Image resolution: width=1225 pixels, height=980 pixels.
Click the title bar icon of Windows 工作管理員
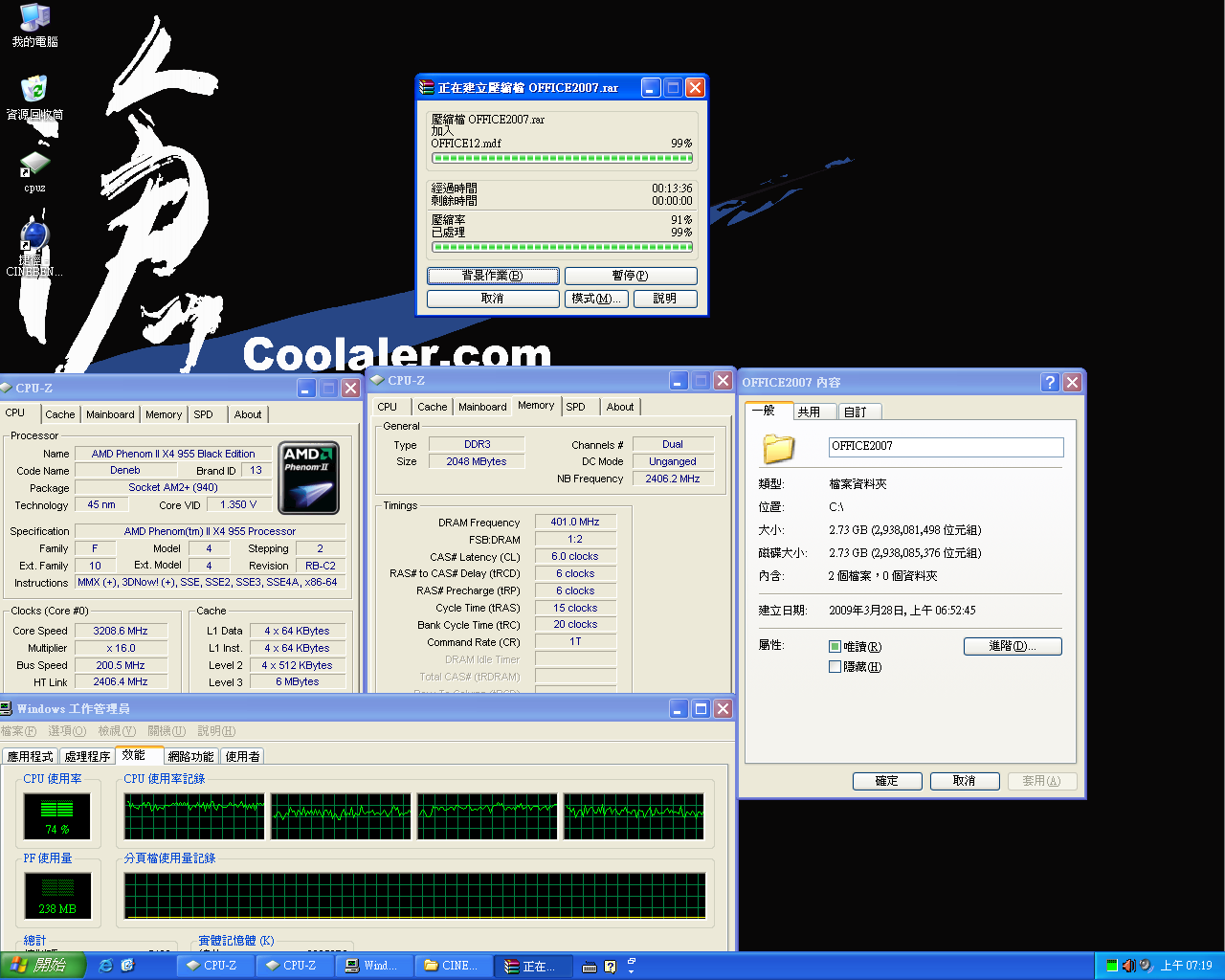(7, 708)
